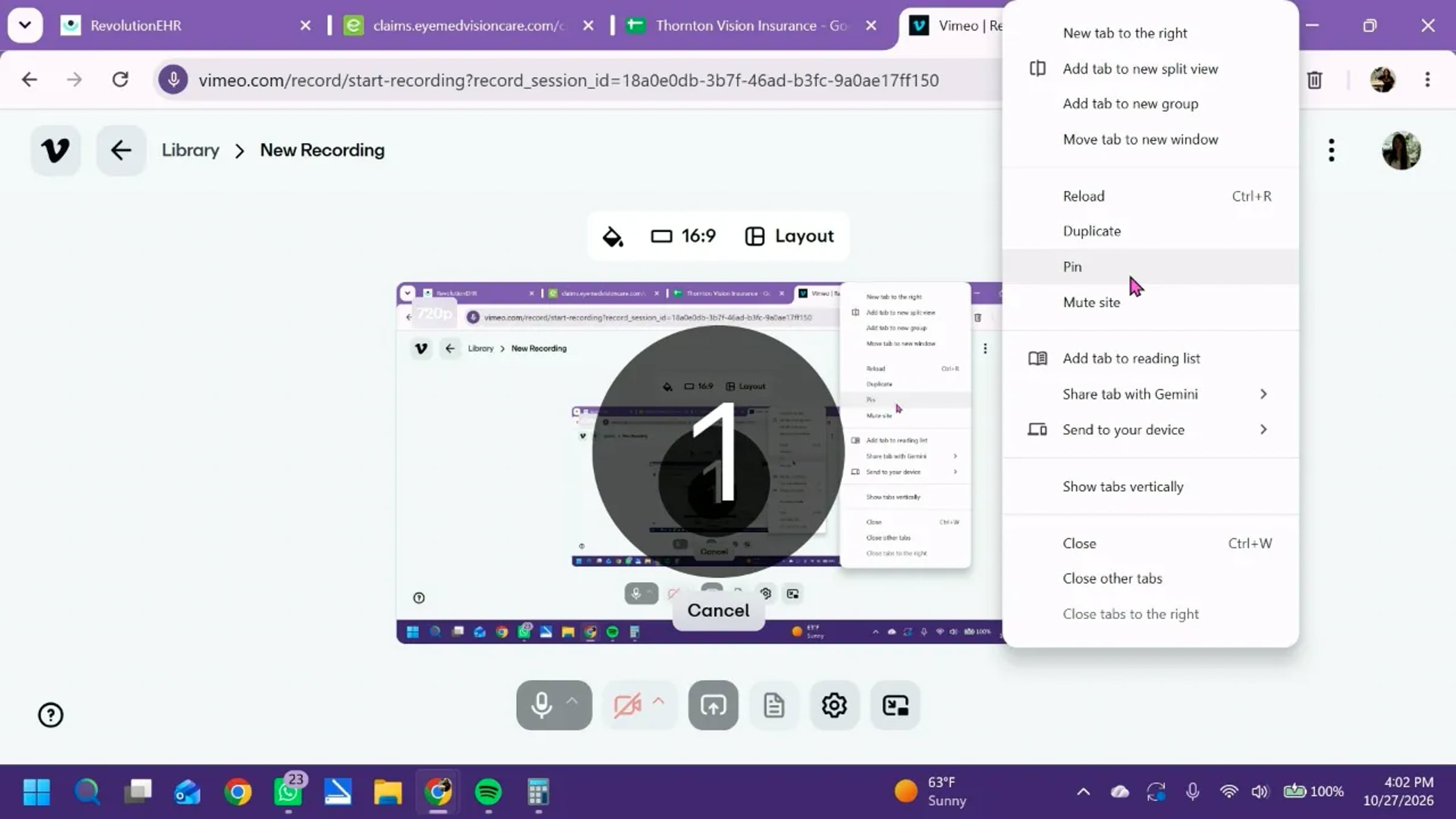The height and width of the screenshot is (819, 1456).
Task: Go to Library breadcrumb link
Action: [190, 150]
